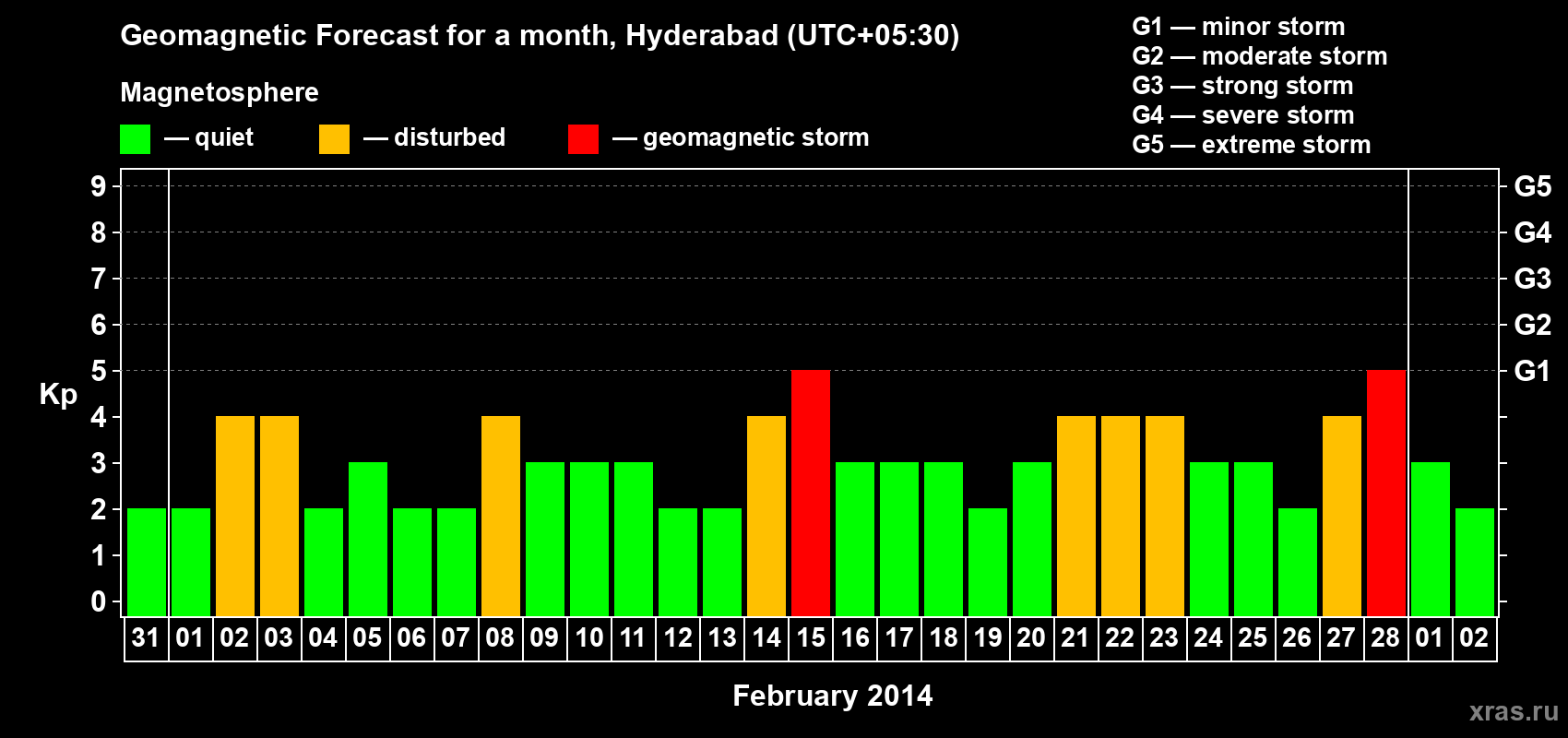The image size is (1568, 738).
Task: Click the green bar above day 10
Action: 589,540
